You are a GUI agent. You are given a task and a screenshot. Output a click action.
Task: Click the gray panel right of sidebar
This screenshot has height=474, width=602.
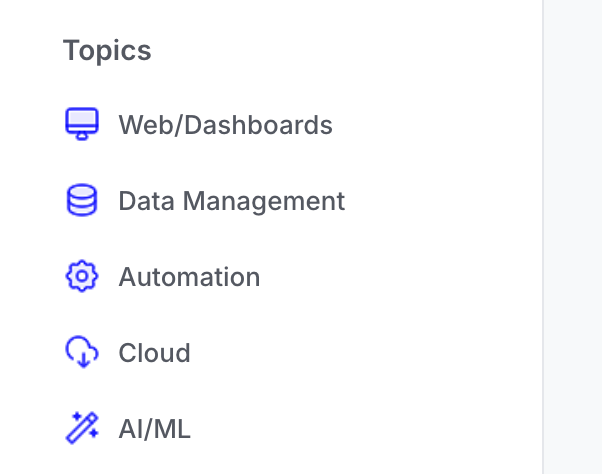573,237
